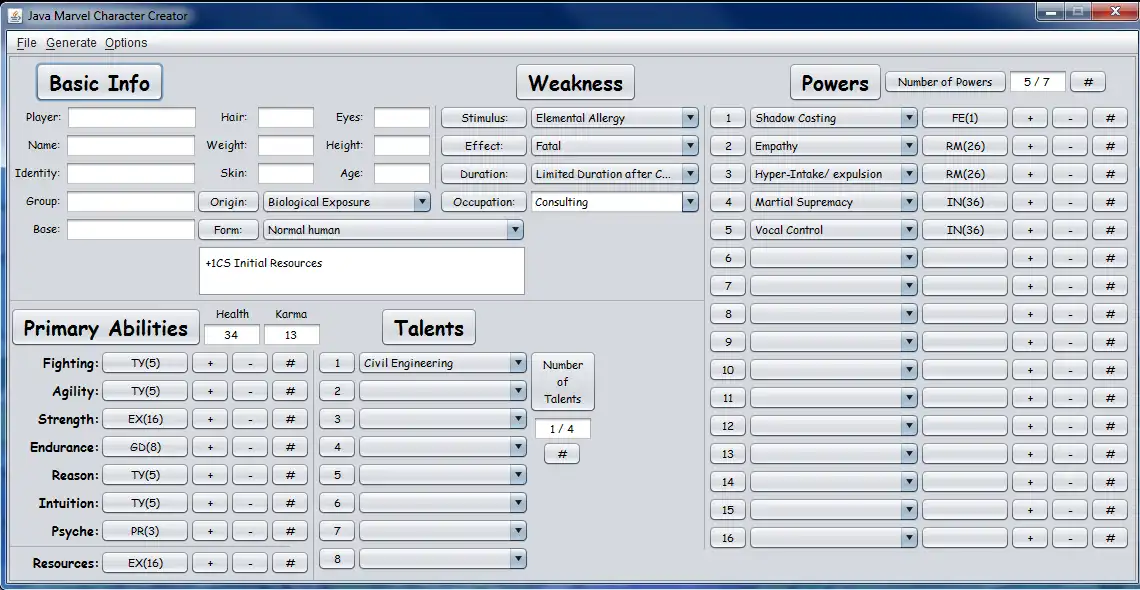The height and width of the screenshot is (590, 1140).
Task: Open the Occupation dropdown showing Consulting
Action: coord(615,202)
